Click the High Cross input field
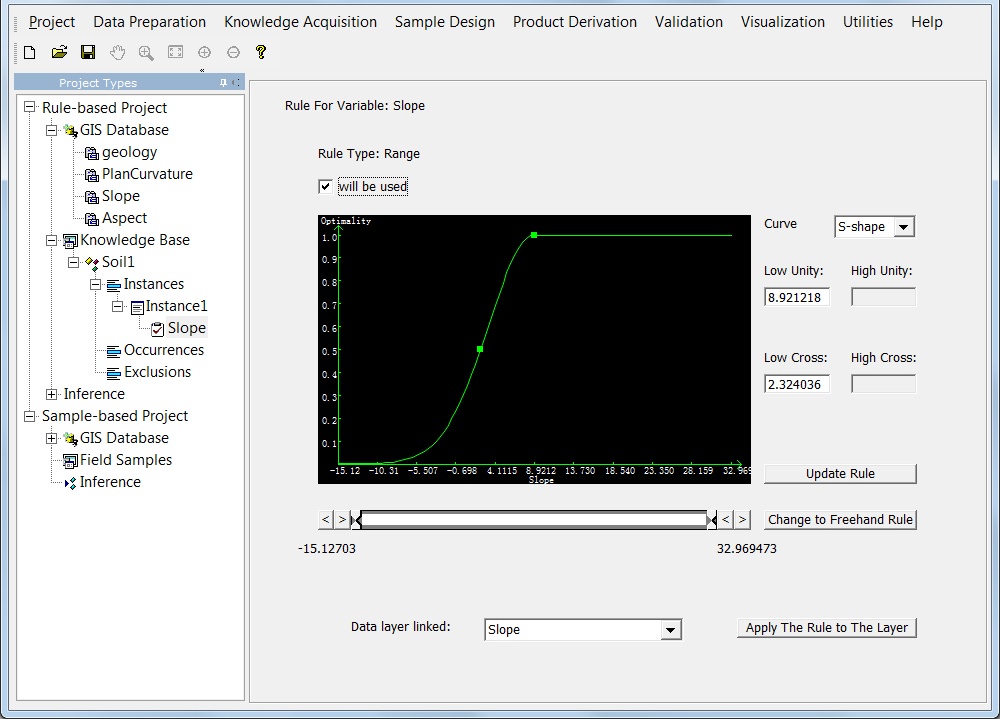This screenshot has height=719, width=1000. (883, 385)
